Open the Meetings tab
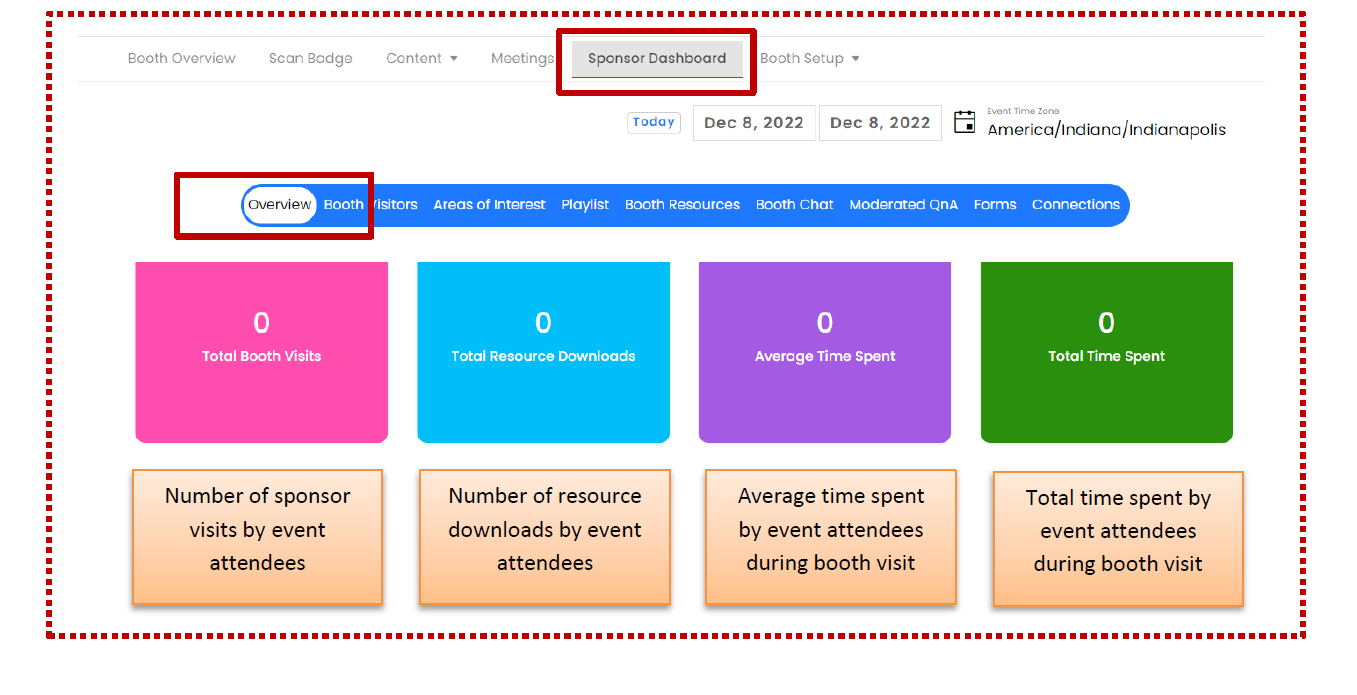Viewport: 1357px width, 695px height. coord(522,59)
